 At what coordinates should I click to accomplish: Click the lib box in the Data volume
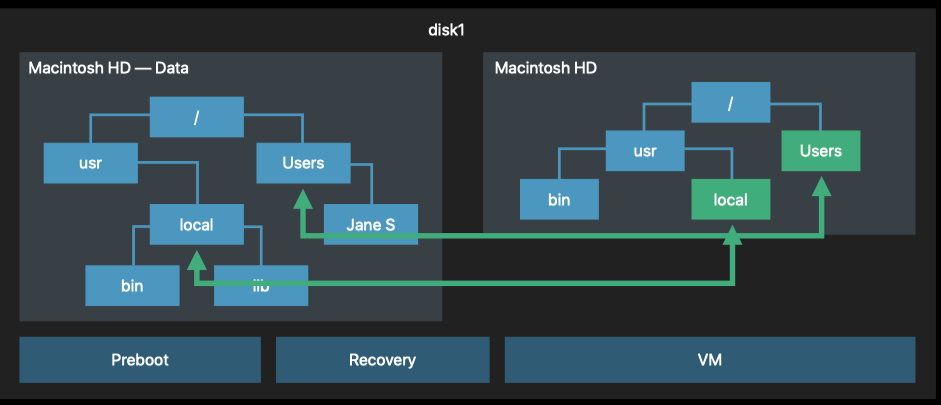261,286
